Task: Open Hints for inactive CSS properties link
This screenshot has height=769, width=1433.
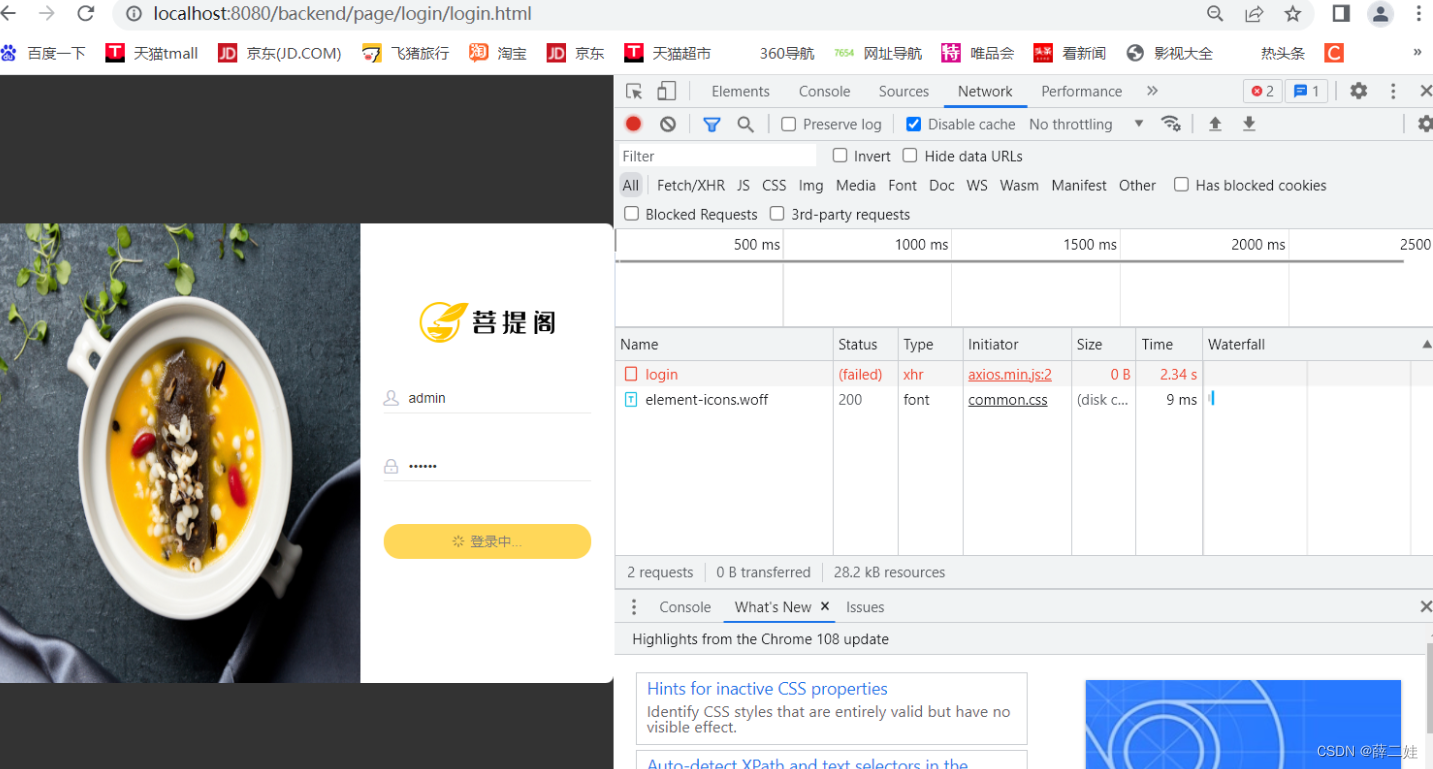Action: pos(767,688)
